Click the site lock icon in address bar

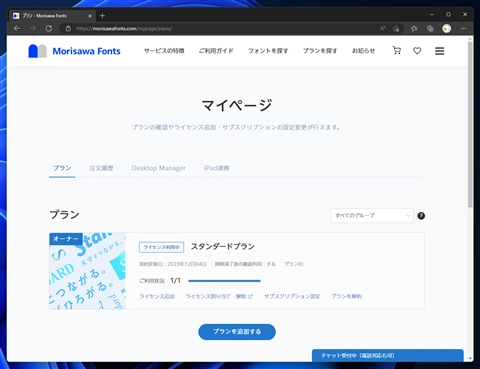[x=68, y=29]
